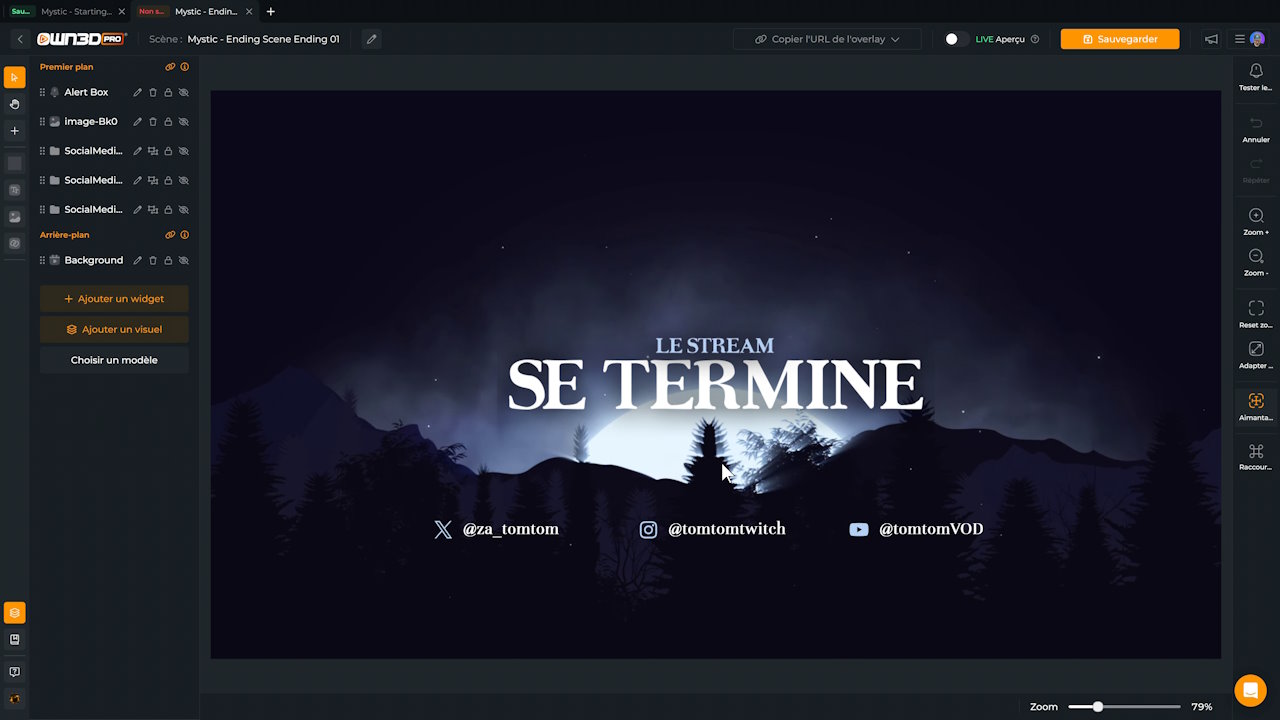Hide the Background layer
This screenshot has height=720, width=1280.
coord(183,260)
